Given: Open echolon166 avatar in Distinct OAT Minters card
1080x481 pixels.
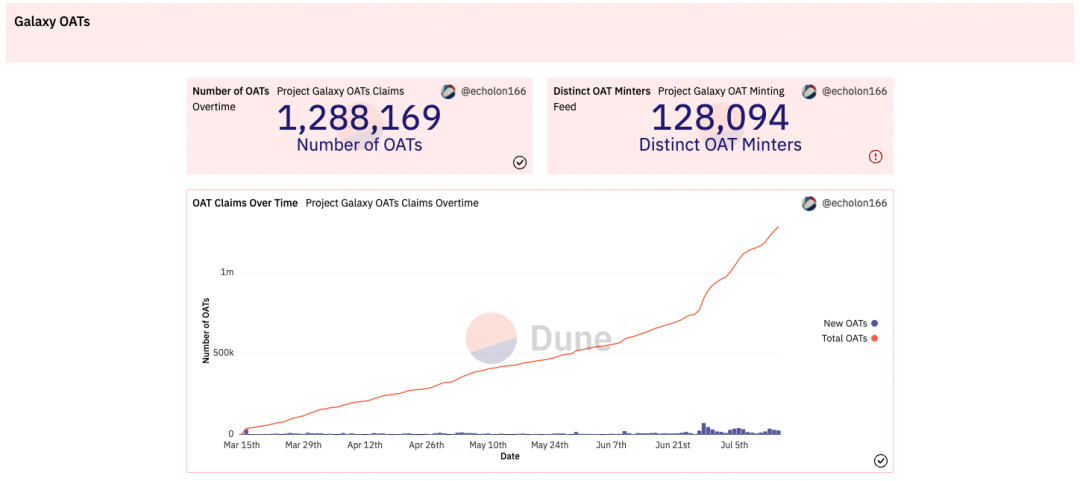Looking at the screenshot, I should pyautogui.click(x=809, y=91).
